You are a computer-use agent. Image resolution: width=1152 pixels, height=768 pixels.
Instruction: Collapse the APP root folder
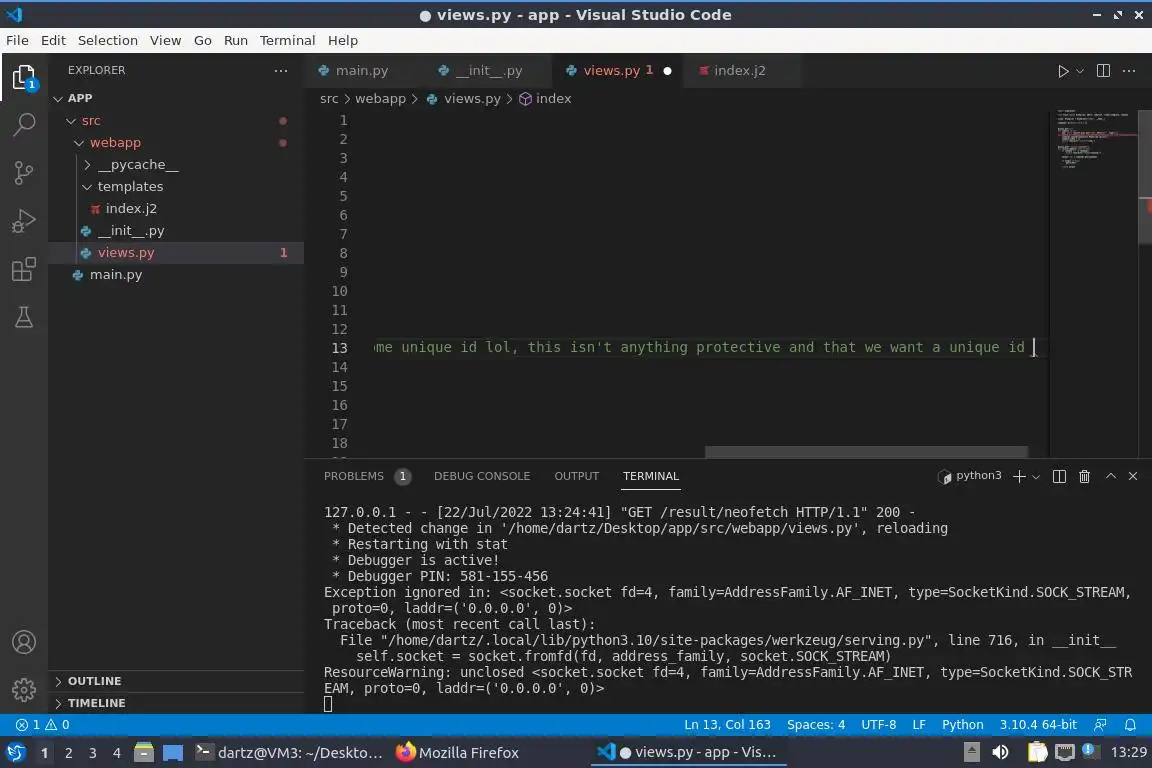[176, 98]
